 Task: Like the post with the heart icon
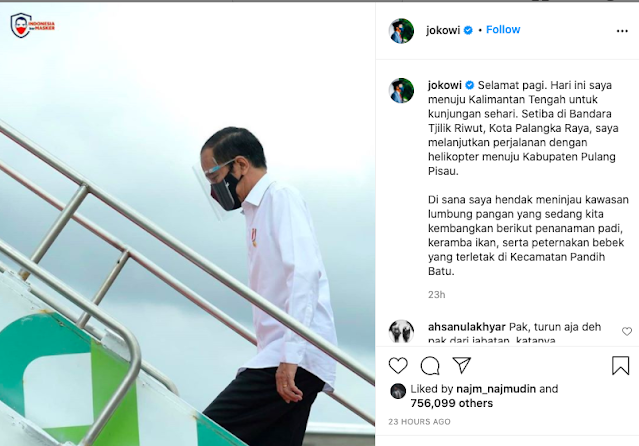point(398,365)
